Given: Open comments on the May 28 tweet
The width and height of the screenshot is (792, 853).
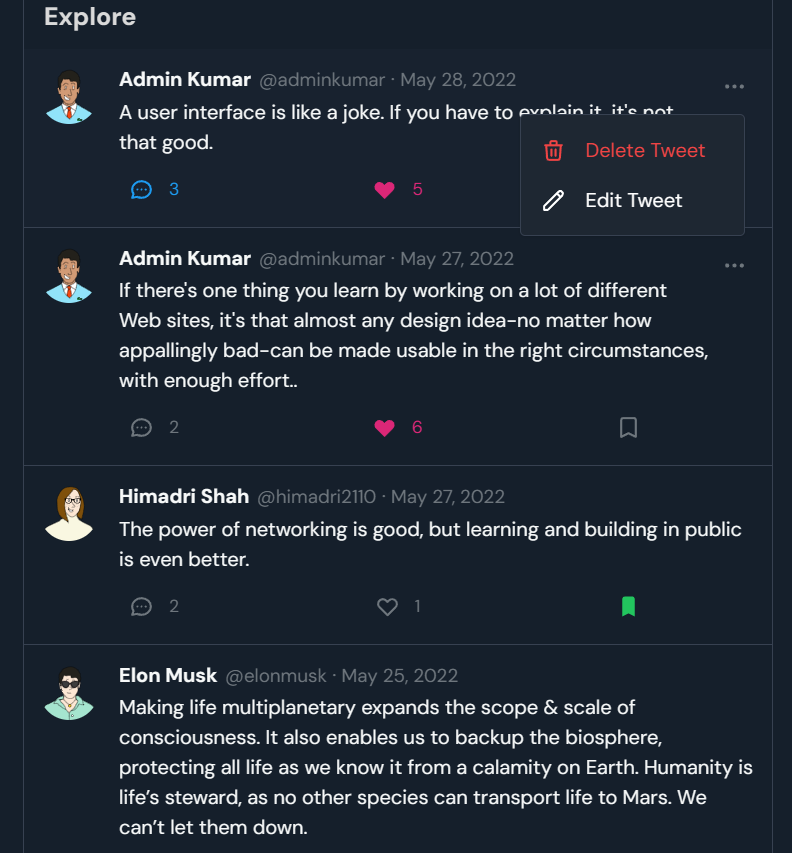Looking at the screenshot, I should 141,190.
